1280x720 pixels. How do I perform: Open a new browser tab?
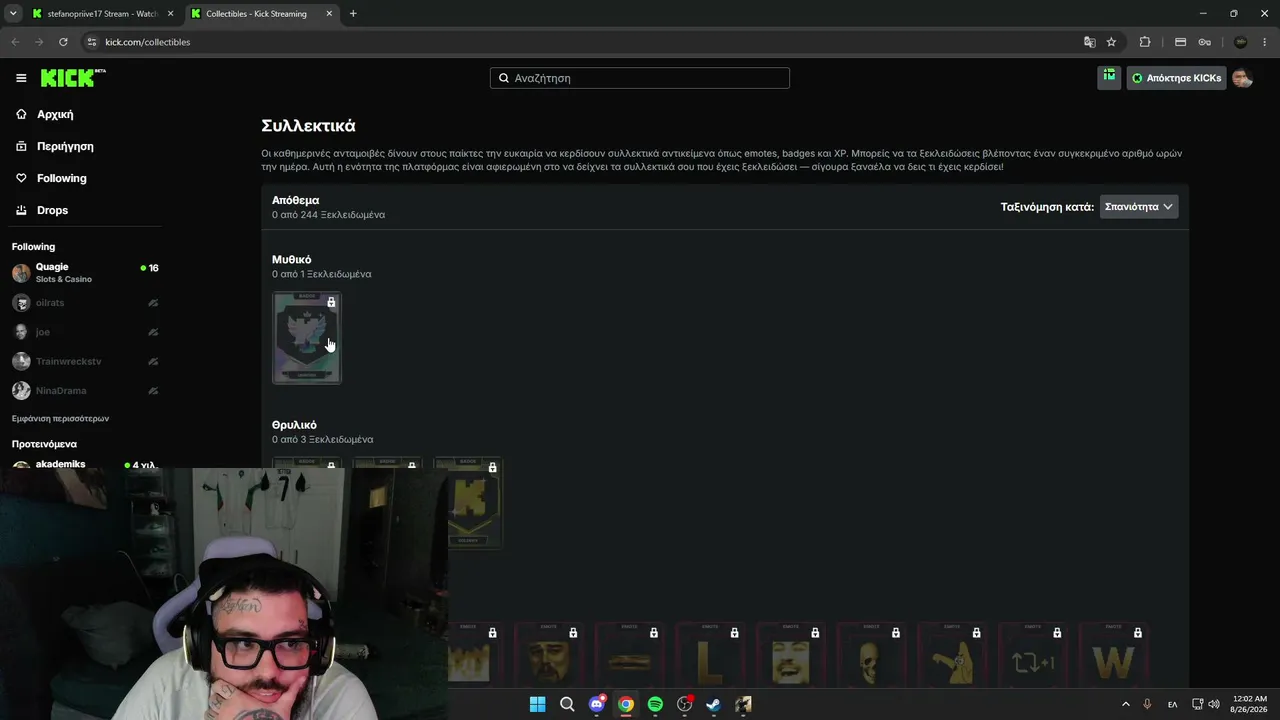pyautogui.click(x=353, y=14)
